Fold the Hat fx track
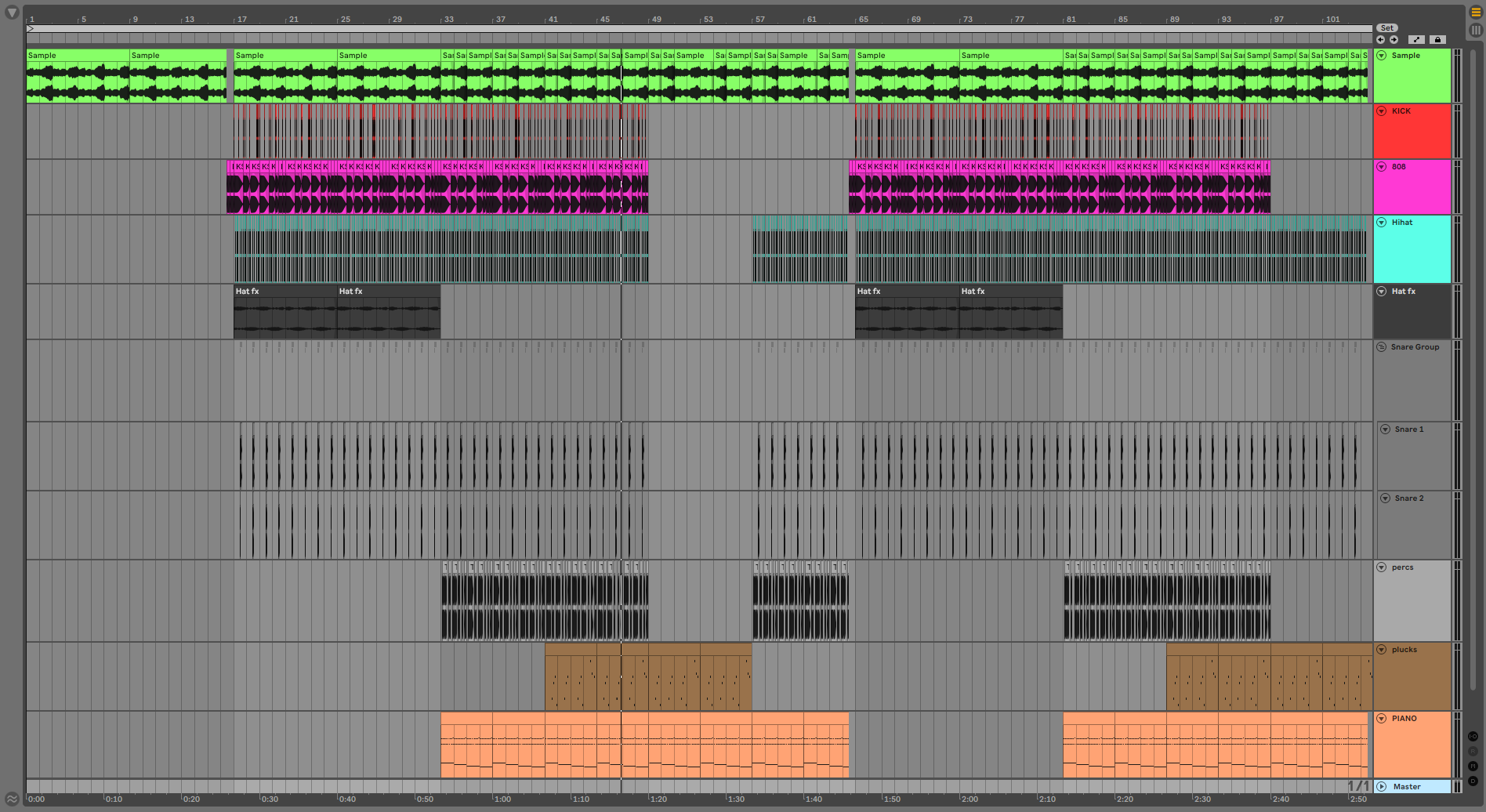Viewport: 1486px width, 812px height. click(1382, 292)
